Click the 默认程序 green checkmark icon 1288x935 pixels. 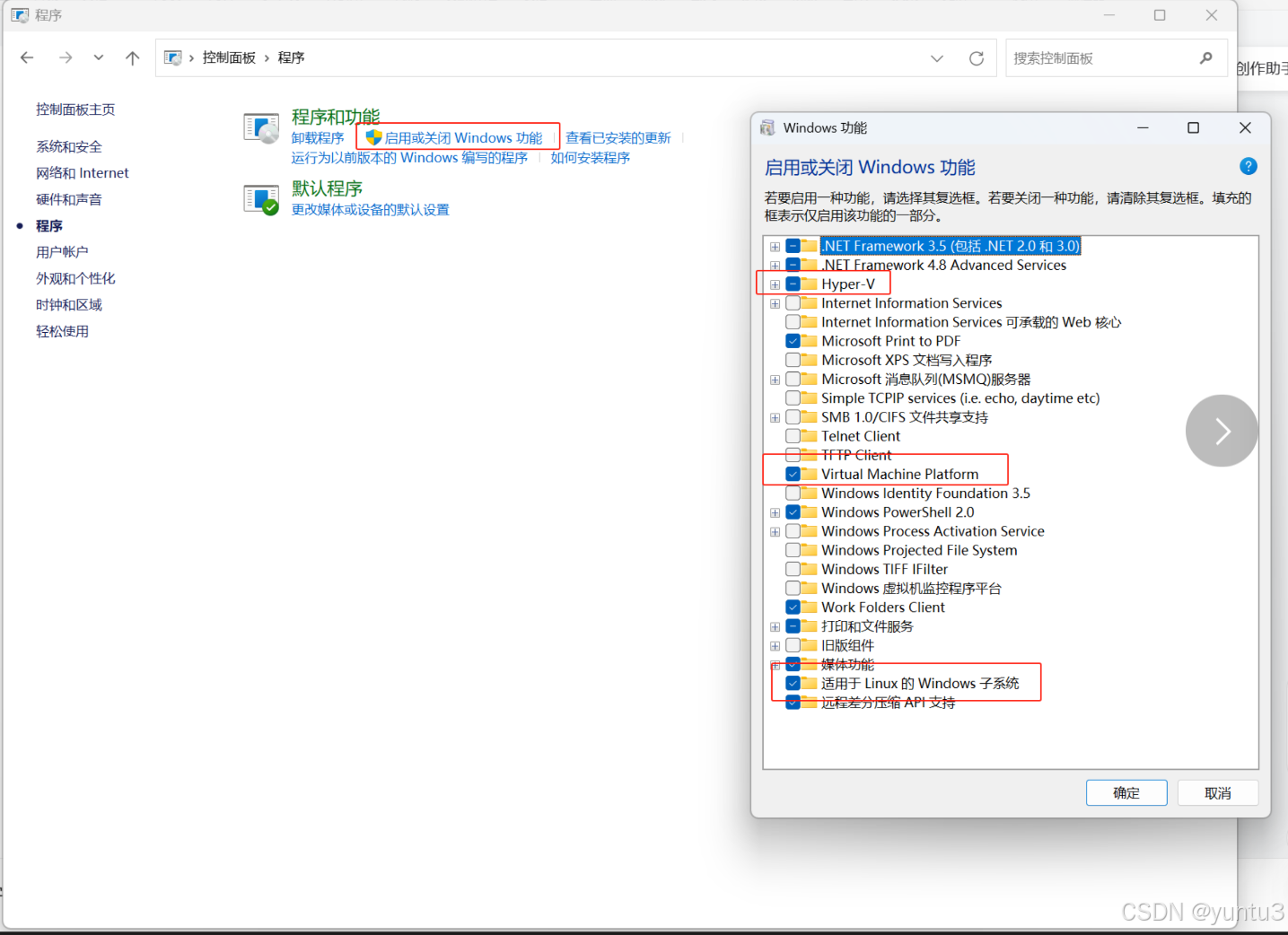260,199
